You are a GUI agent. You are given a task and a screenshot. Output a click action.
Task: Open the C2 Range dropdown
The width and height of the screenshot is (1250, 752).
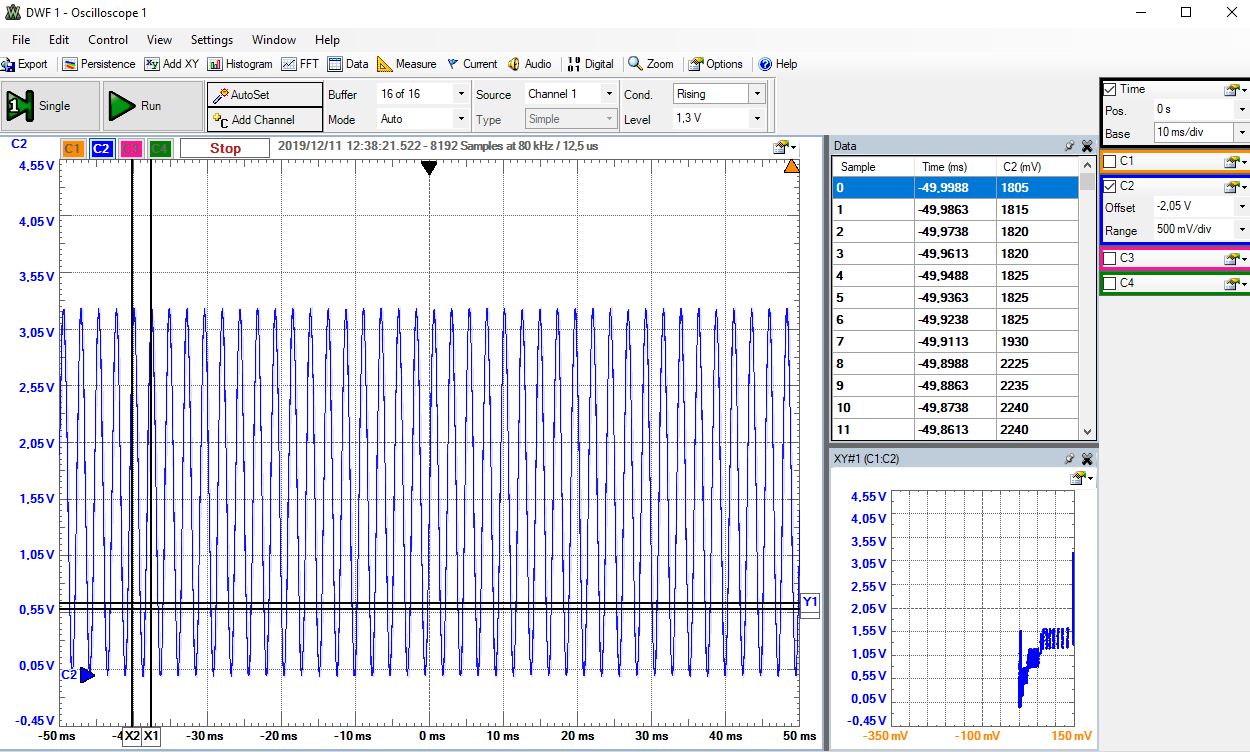click(x=1242, y=230)
